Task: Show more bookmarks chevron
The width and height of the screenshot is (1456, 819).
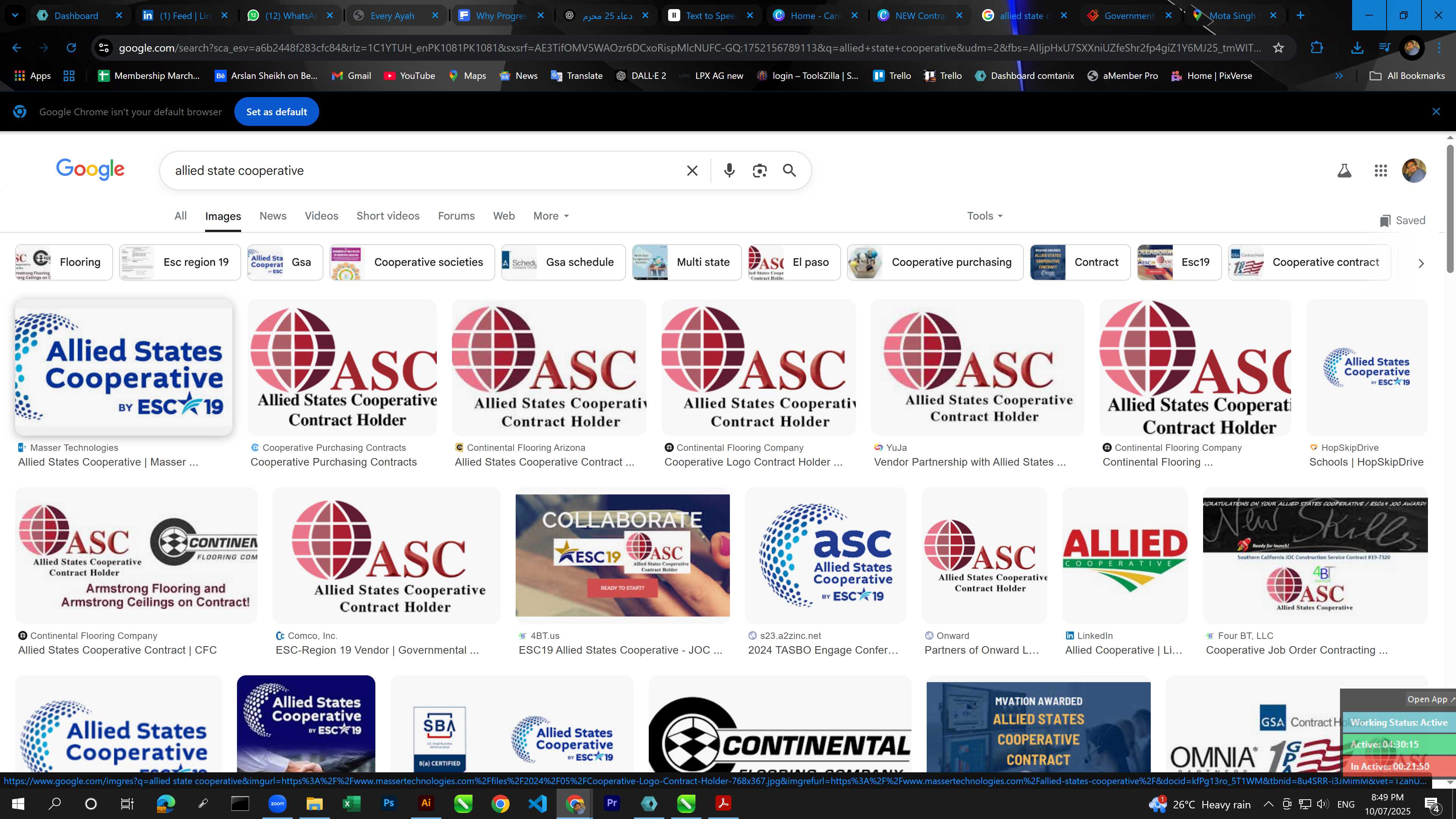Action: 1338,76
